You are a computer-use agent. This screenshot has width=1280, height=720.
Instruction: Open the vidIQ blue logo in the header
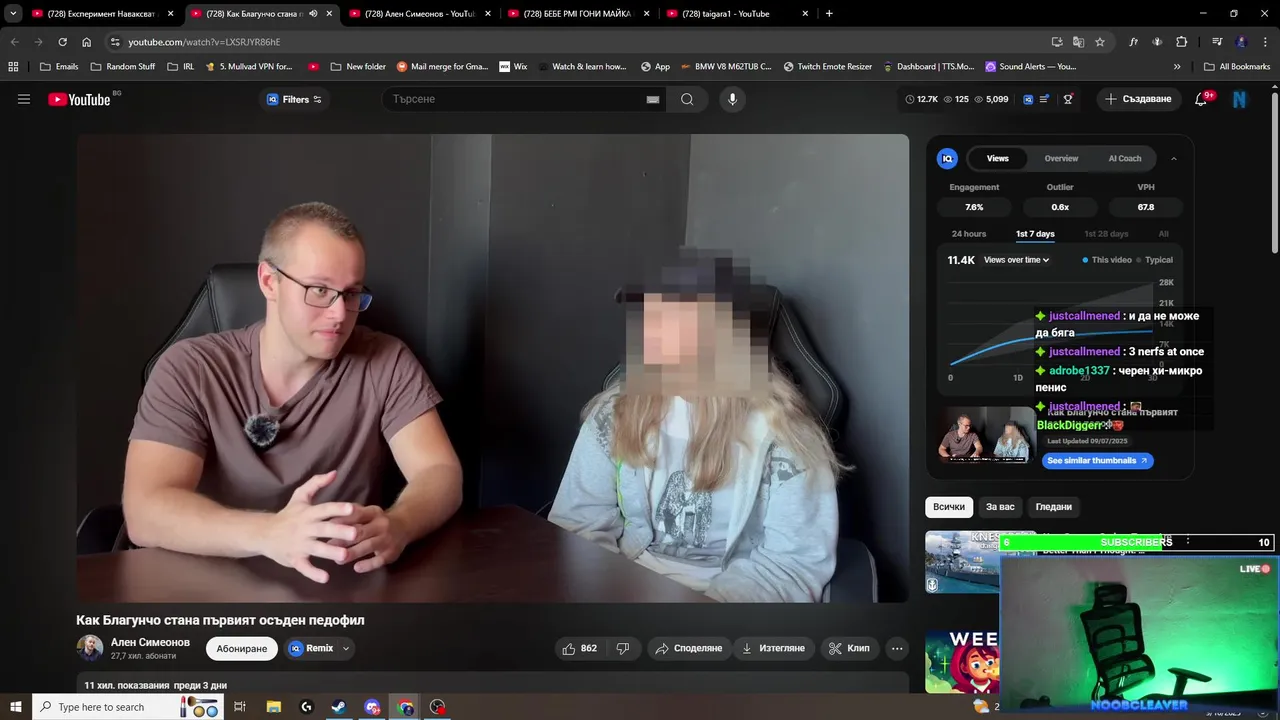tap(1028, 99)
